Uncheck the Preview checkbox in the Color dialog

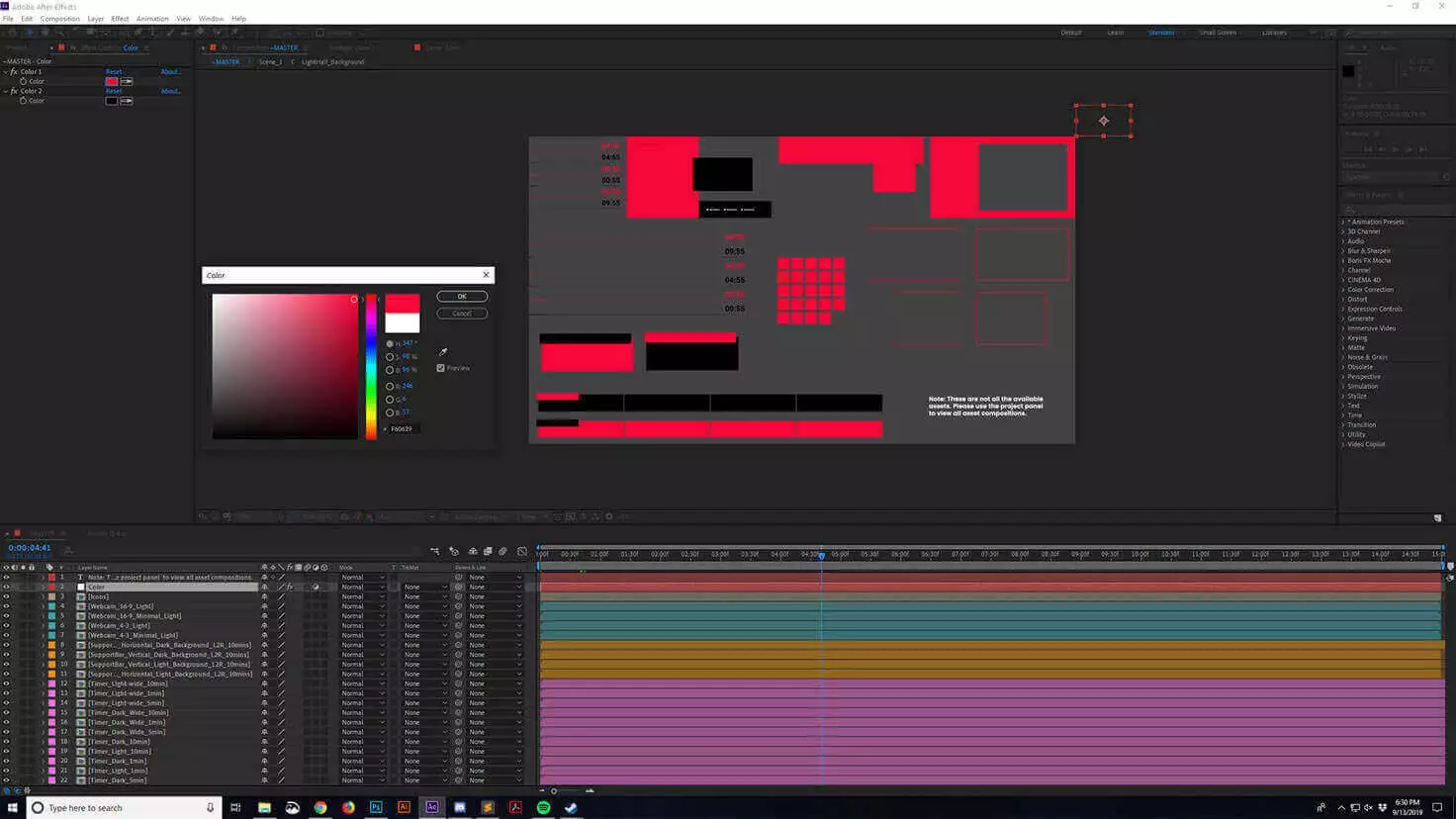click(x=441, y=368)
